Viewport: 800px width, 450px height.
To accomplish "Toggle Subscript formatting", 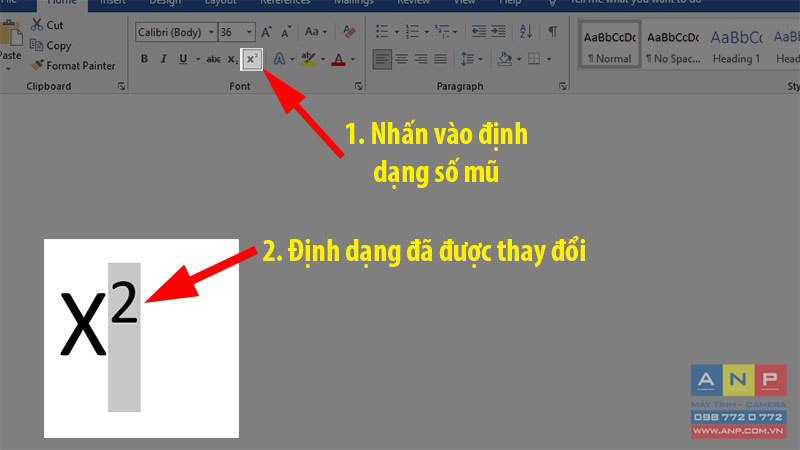I will pos(233,59).
